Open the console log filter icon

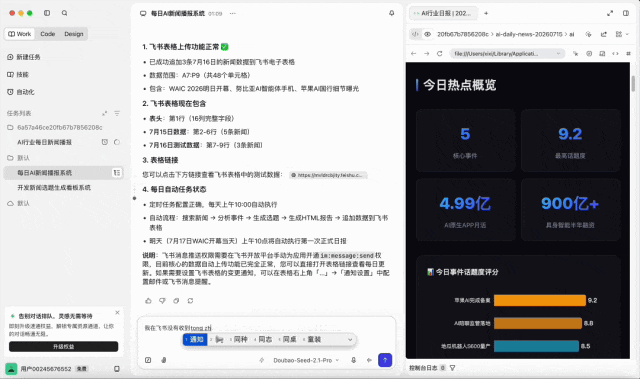(453, 368)
